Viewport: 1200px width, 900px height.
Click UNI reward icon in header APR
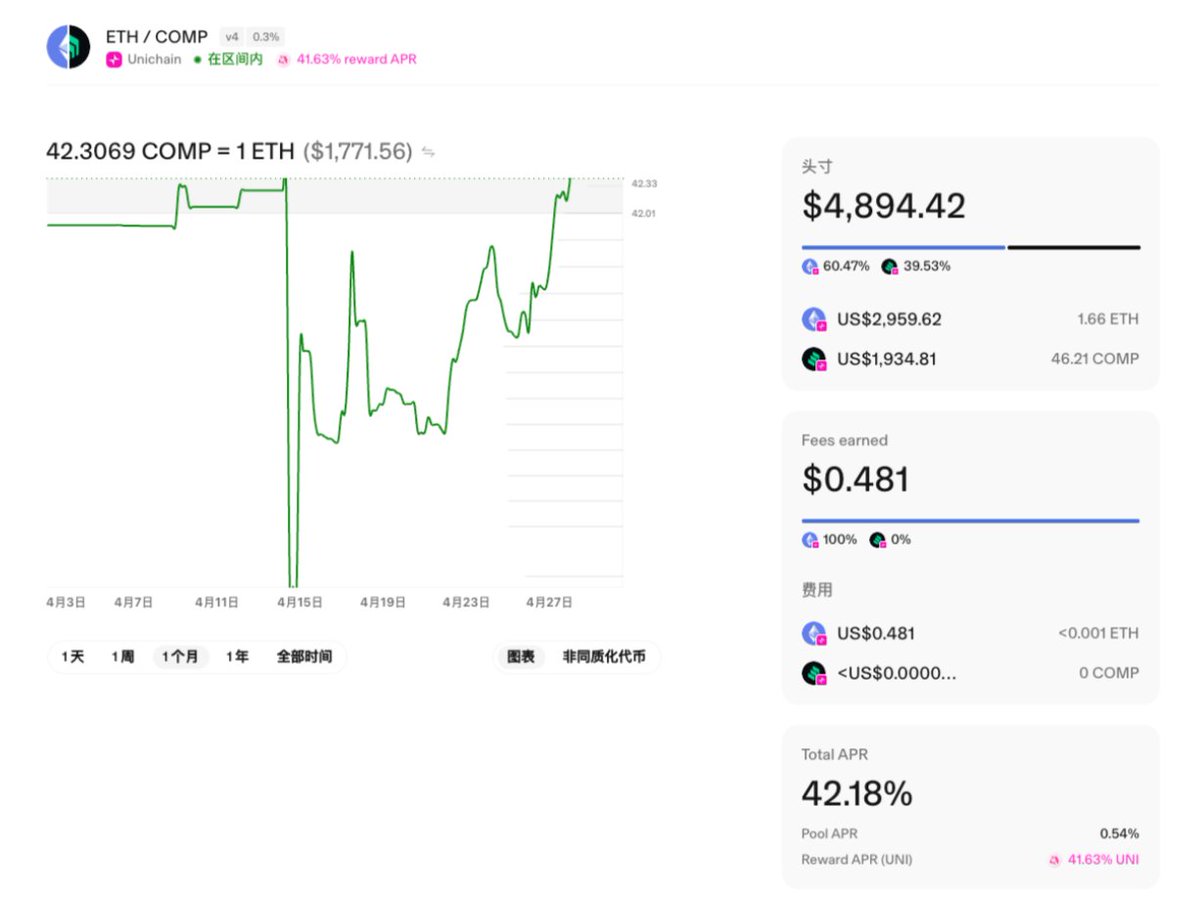click(283, 60)
